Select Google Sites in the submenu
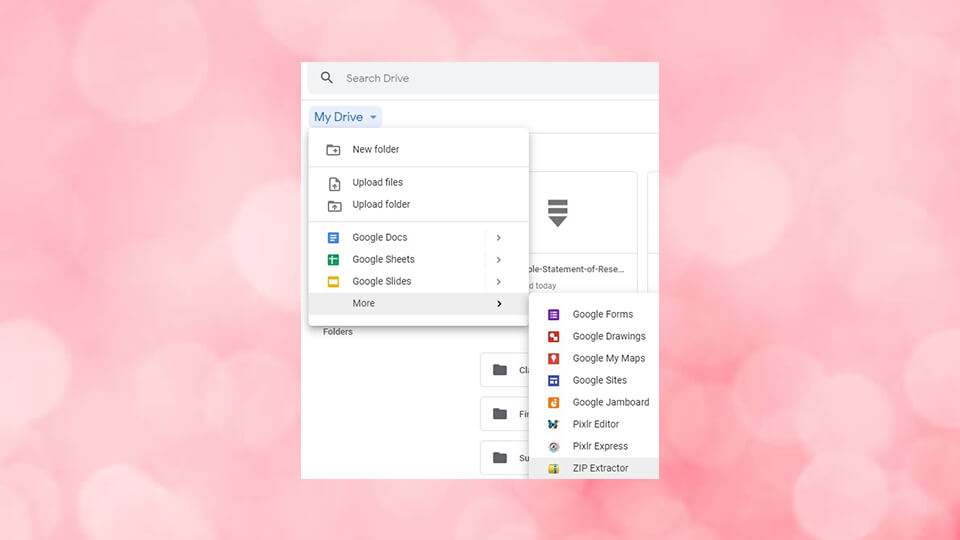The width and height of the screenshot is (960, 540). (594, 380)
